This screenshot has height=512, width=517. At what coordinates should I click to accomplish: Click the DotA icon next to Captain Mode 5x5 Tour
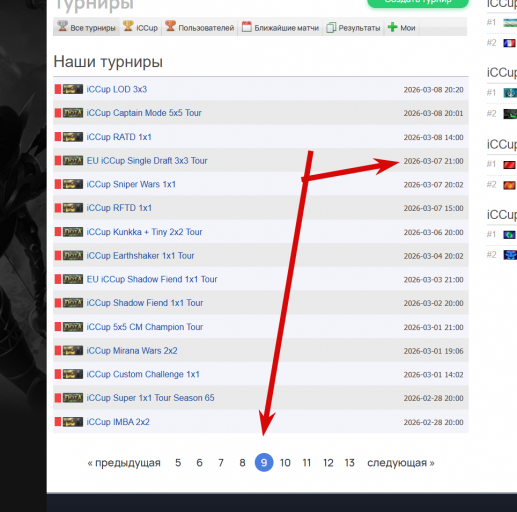73,113
